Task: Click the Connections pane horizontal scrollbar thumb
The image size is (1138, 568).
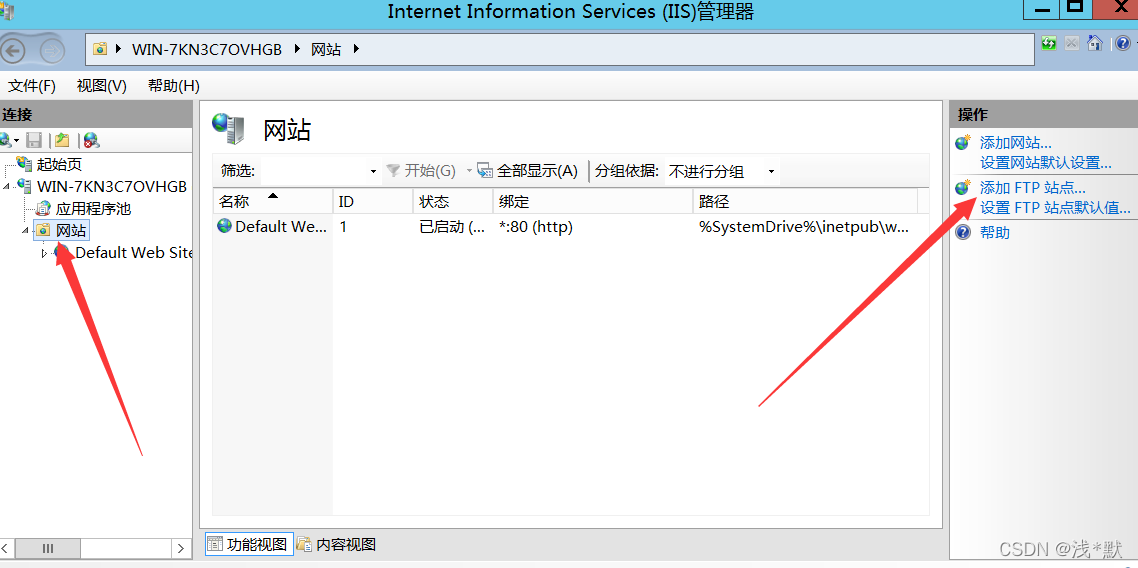Action: coord(47,548)
